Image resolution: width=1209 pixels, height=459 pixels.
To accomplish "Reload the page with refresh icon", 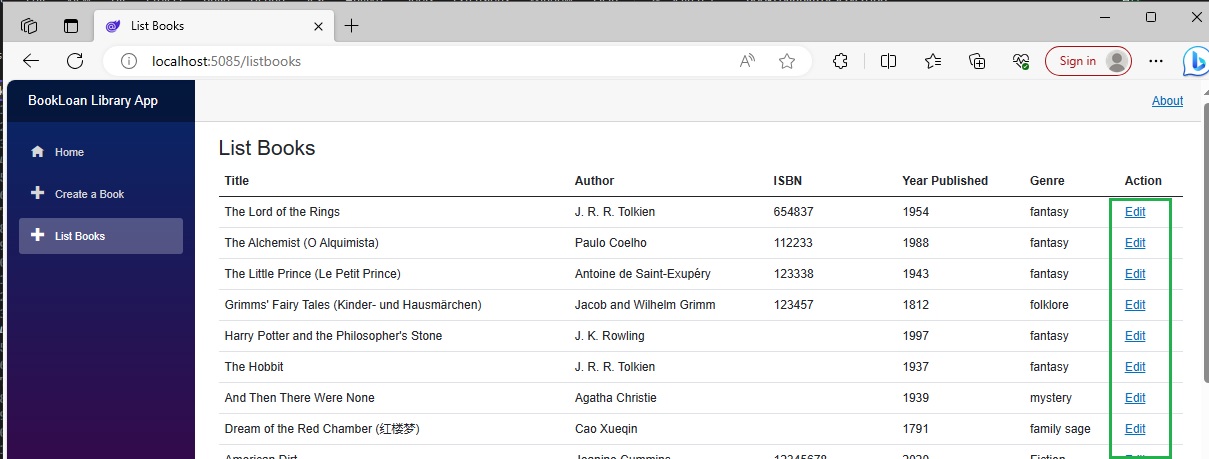I will [x=75, y=61].
